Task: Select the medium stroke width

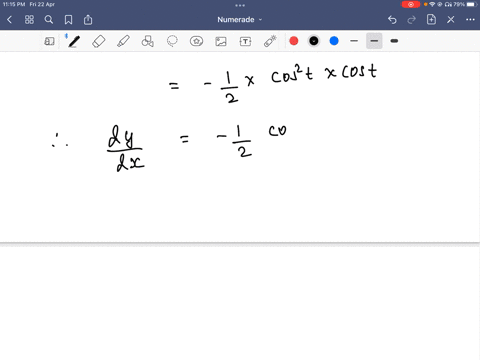Action: coord(374,41)
